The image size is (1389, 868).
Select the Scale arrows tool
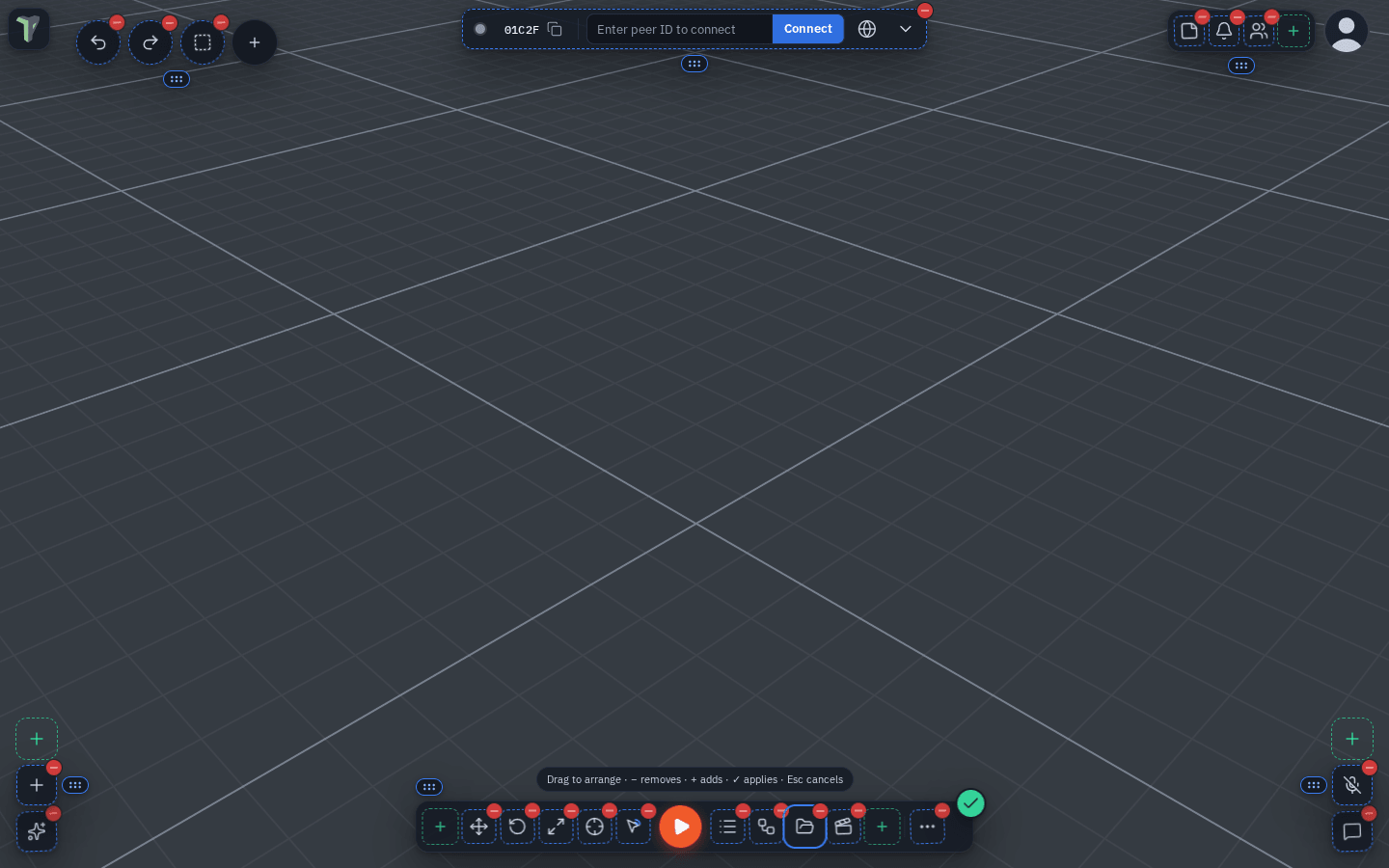[556, 827]
